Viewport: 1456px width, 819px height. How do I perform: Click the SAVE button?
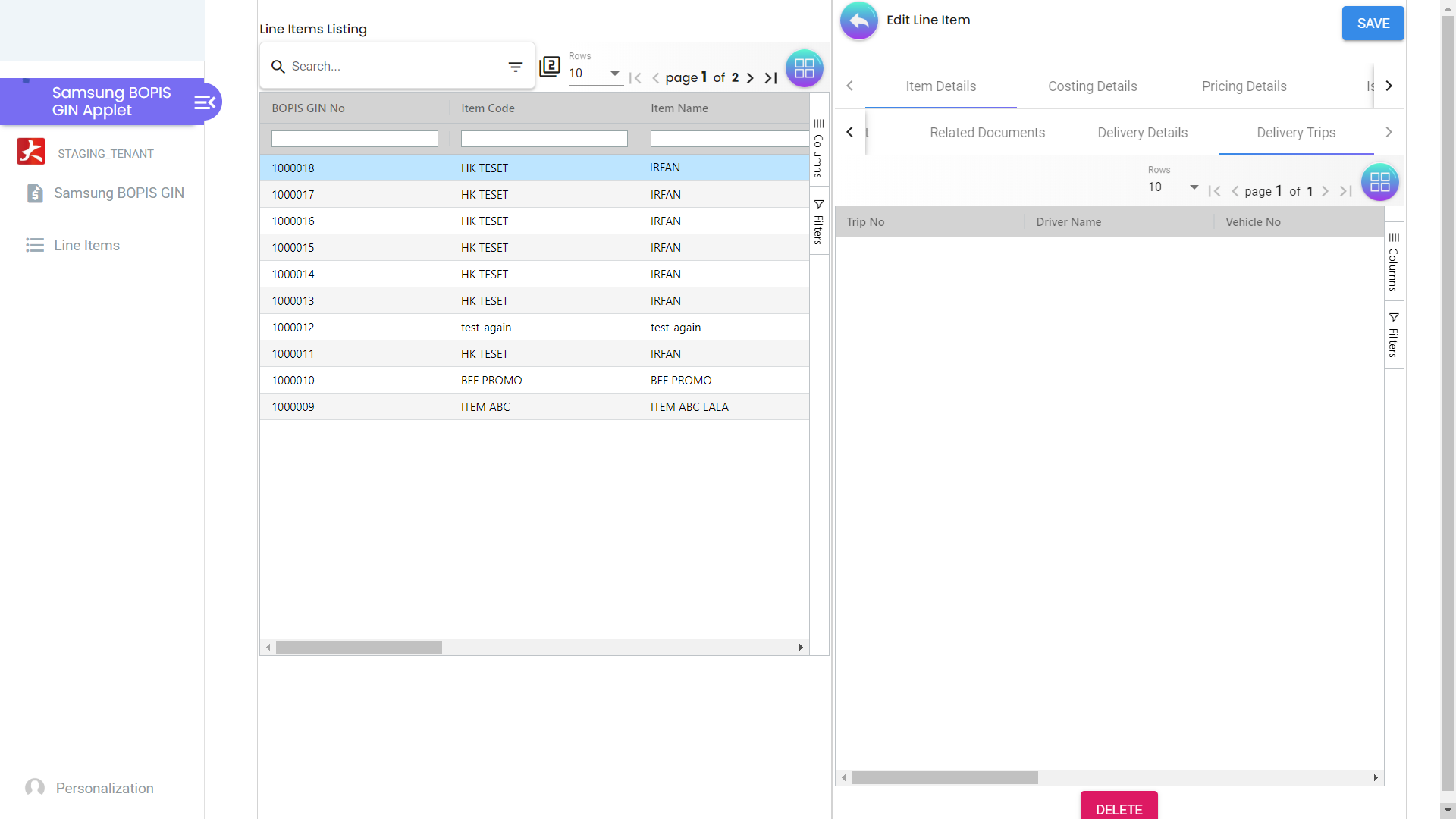[1373, 24]
